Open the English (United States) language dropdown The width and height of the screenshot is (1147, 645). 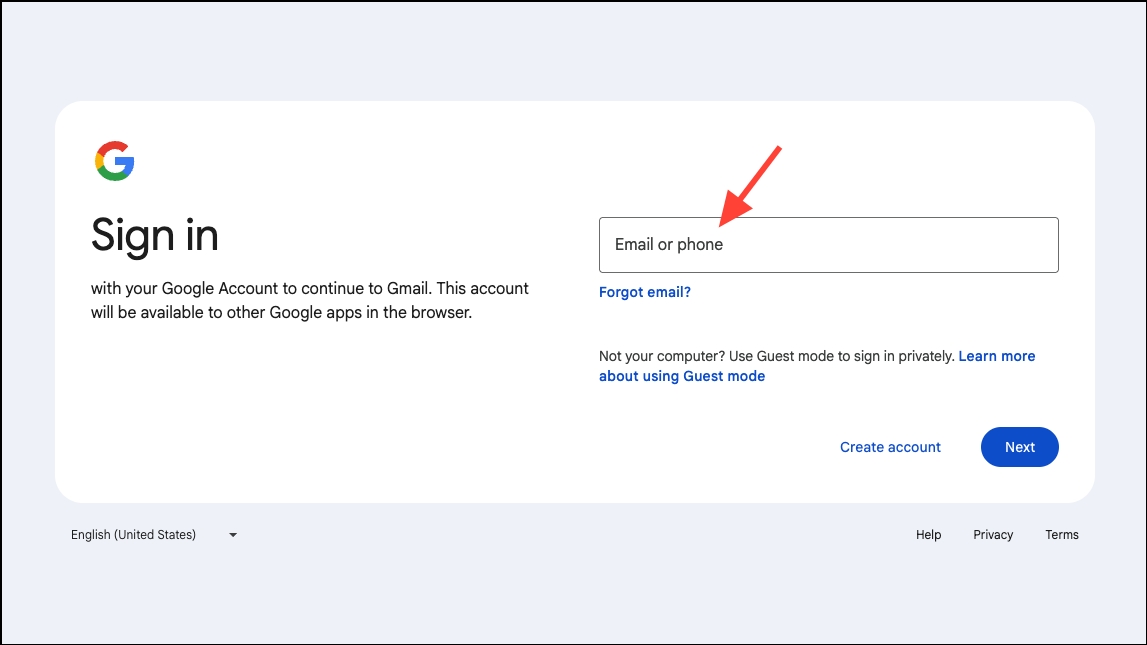pos(154,535)
